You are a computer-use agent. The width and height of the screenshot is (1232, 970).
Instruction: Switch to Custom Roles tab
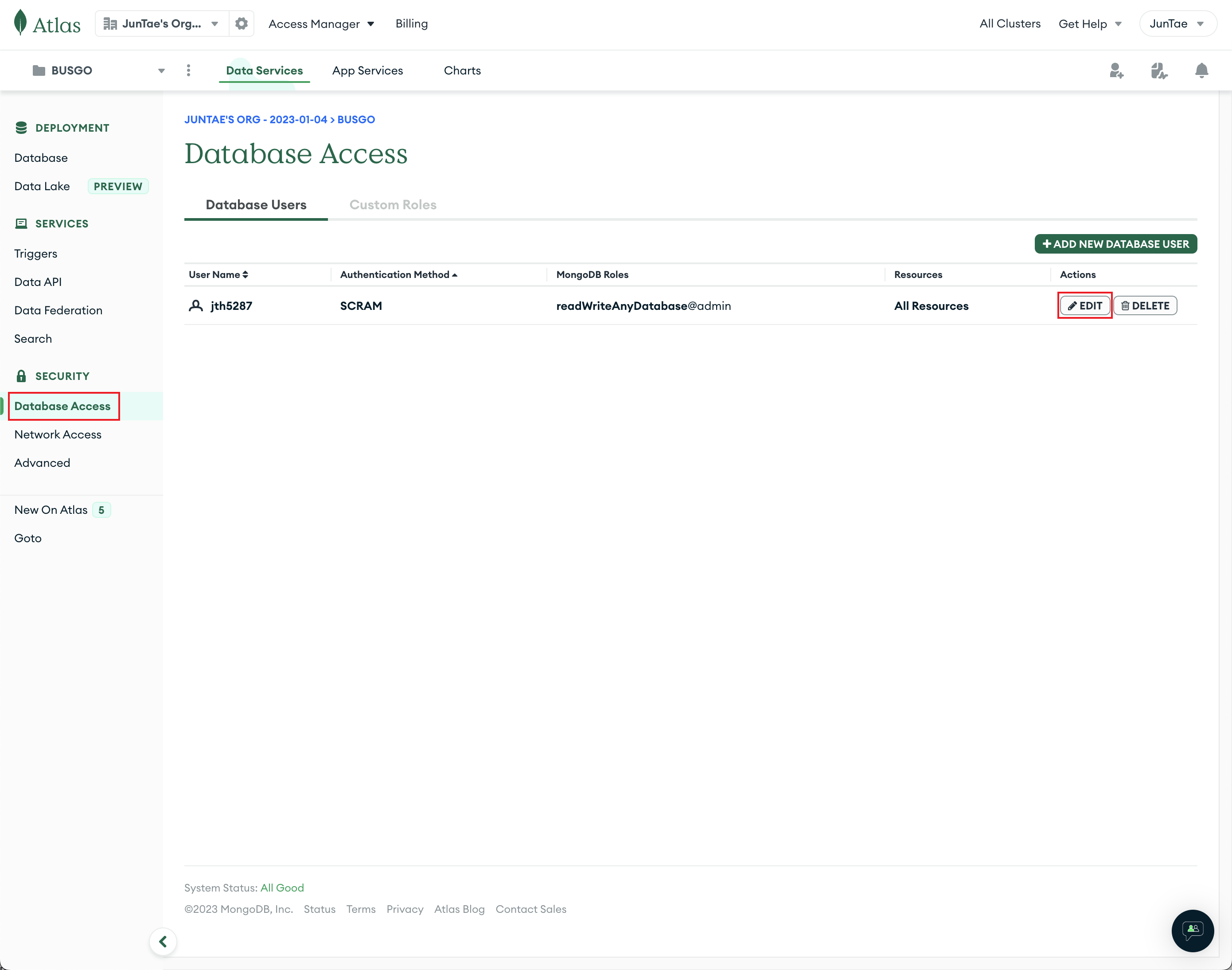[x=393, y=205]
